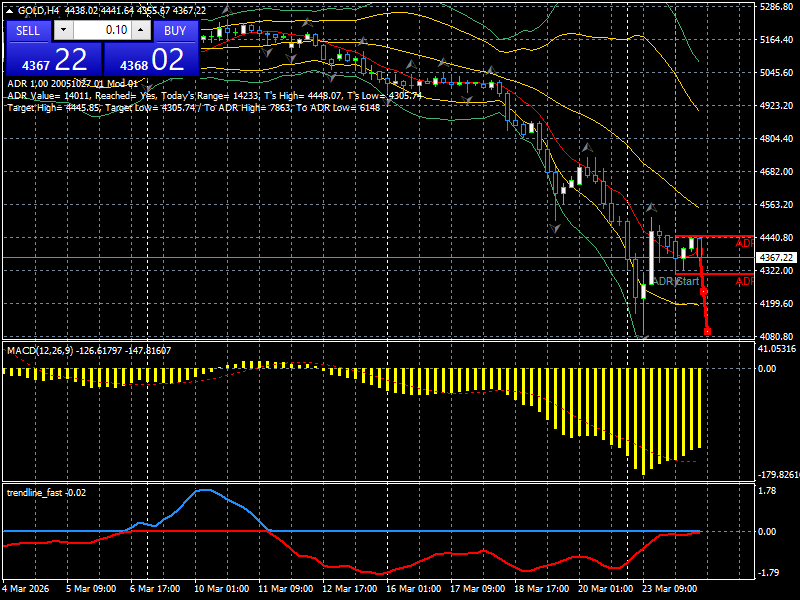Click the current price label 4367.22
Image resolution: width=800 pixels, height=600 pixels.
(776, 258)
